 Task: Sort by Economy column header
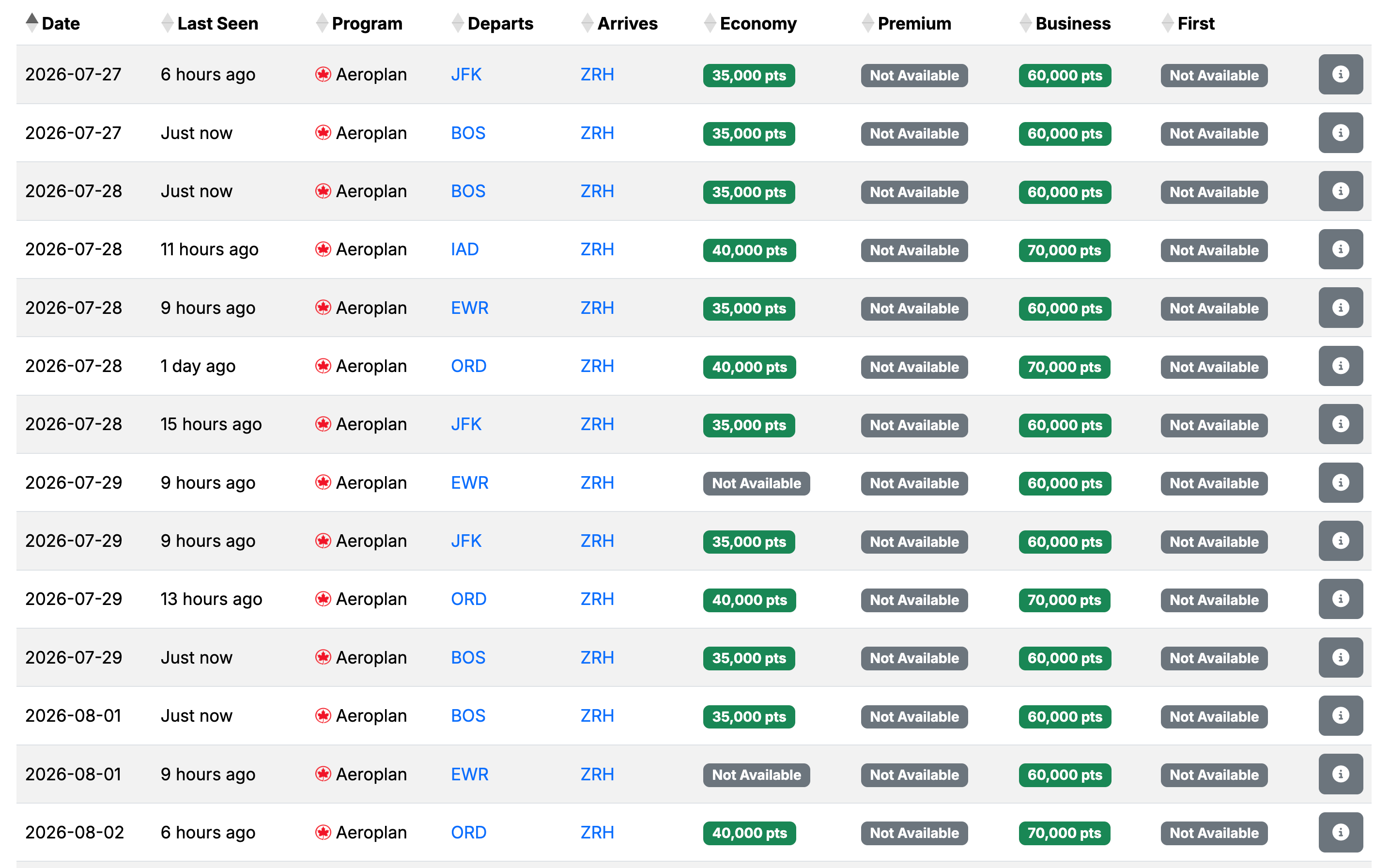[757, 24]
